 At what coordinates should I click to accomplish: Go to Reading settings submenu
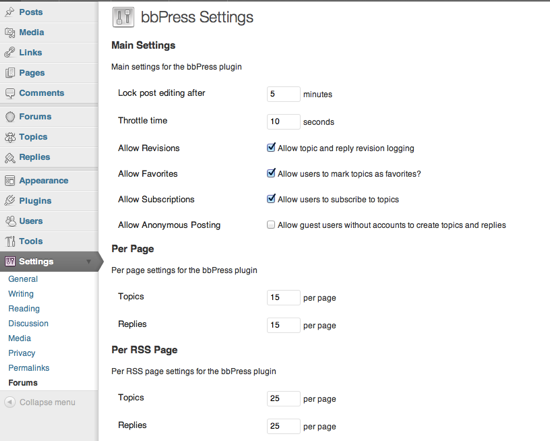(x=24, y=309)
